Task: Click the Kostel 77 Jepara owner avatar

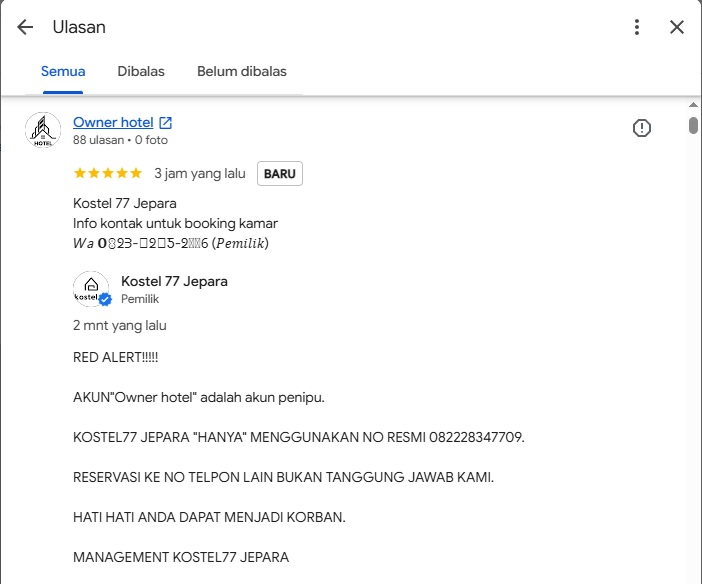Action: [91, 289]
